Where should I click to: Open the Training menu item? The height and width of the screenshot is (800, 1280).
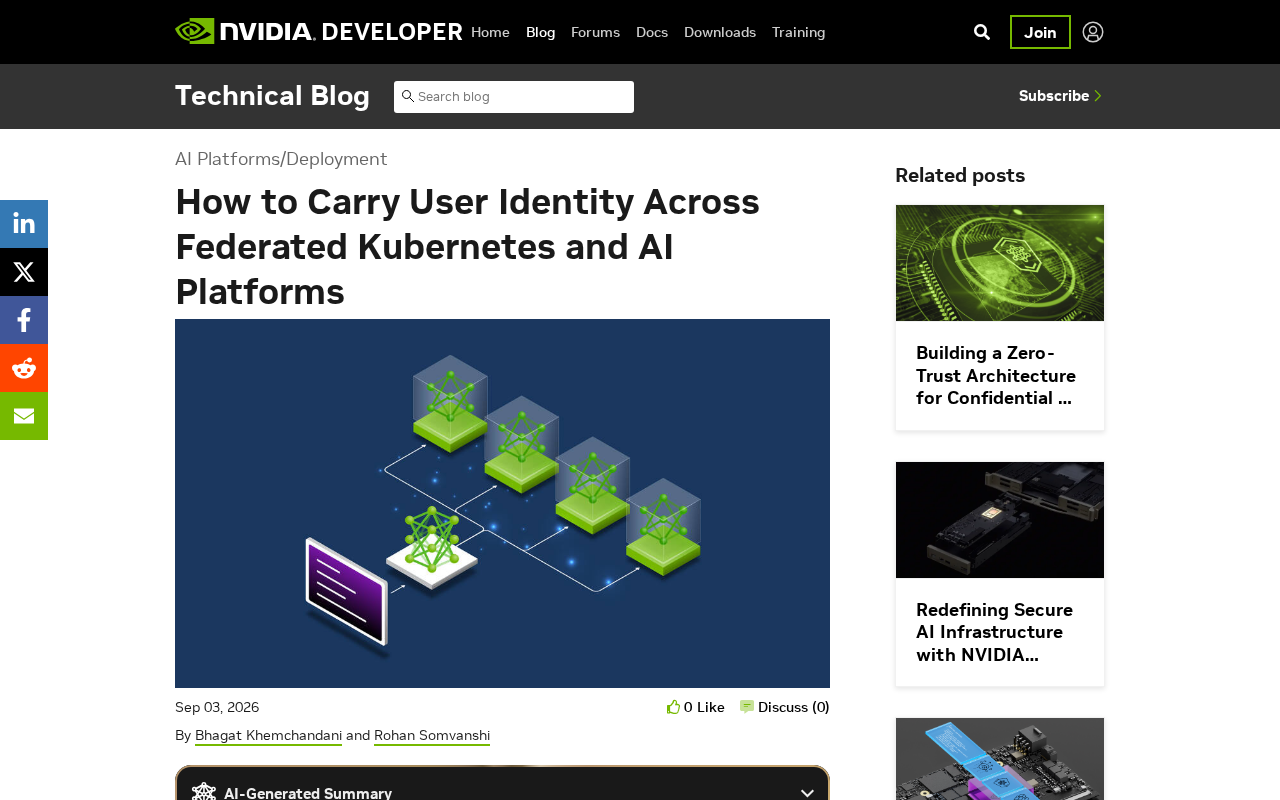tap(799, 32)
